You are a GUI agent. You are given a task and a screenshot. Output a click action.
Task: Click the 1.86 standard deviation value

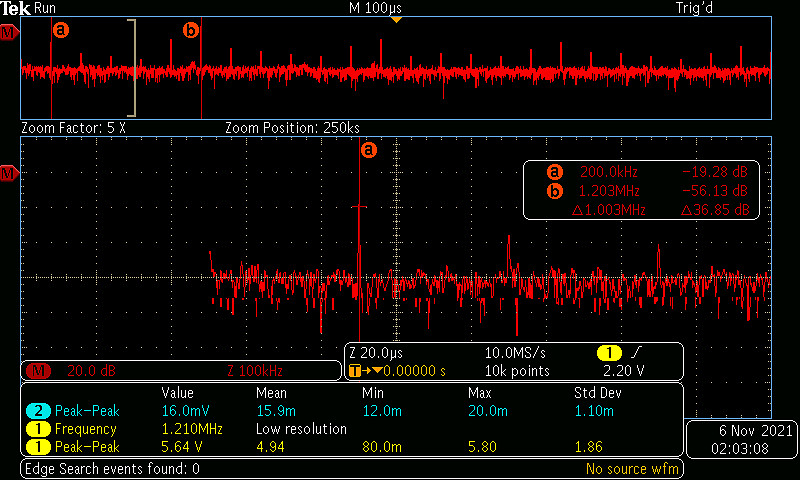(589, 447)
